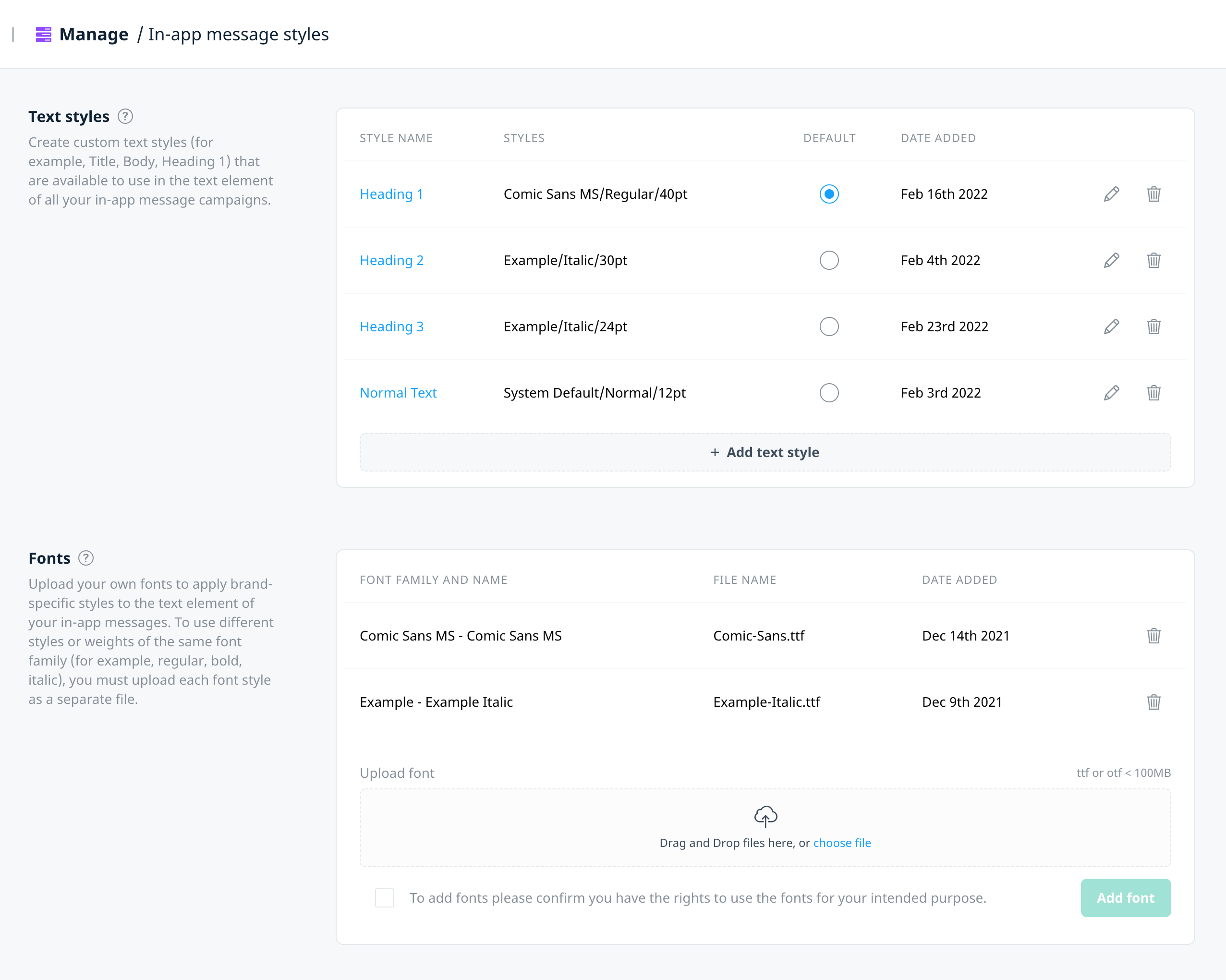
Task: Click the Feb 3rd 2022 date
Action: pos(941,393)
